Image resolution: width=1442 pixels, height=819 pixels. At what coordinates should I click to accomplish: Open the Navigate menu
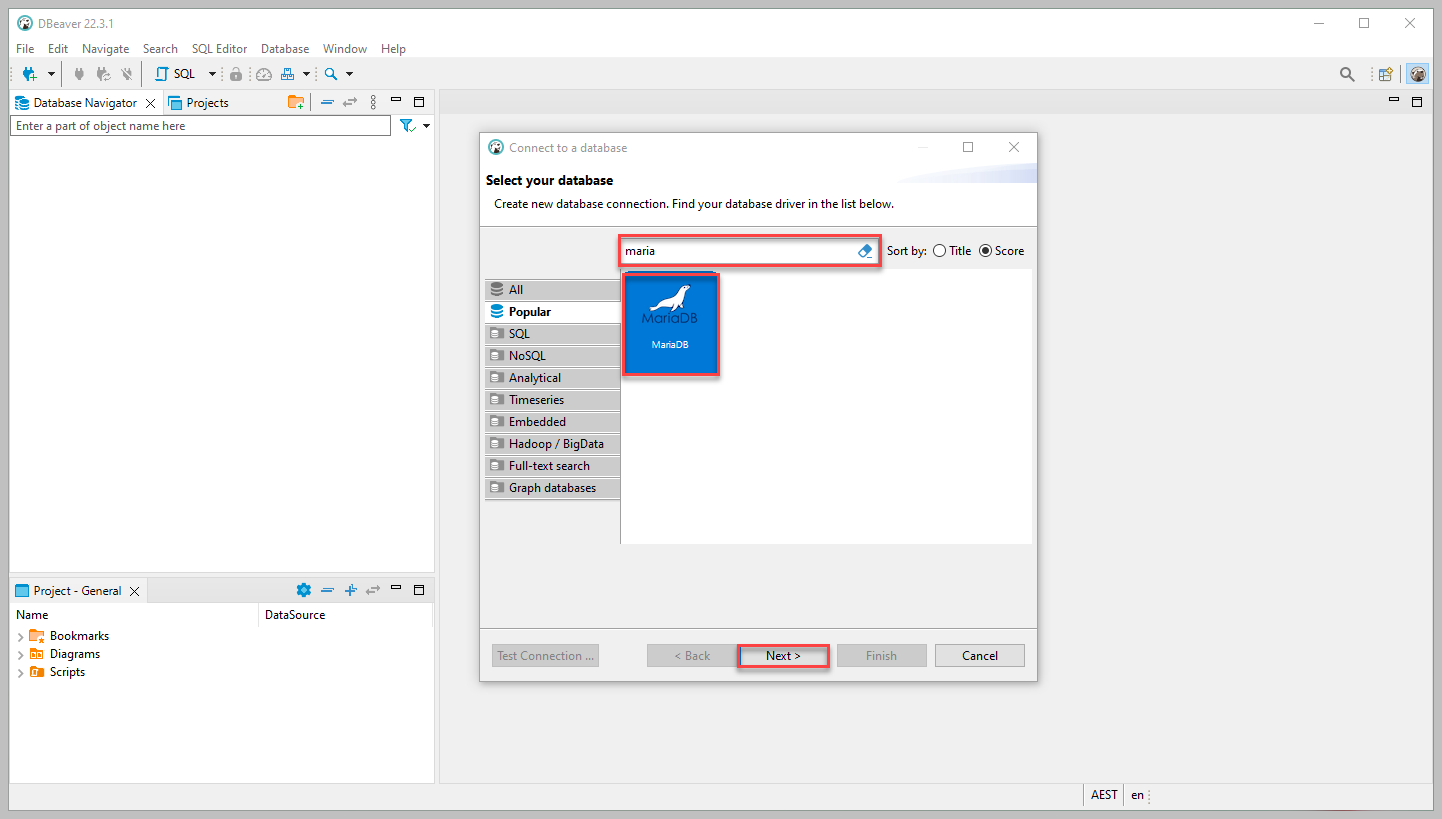coord(105,49)
